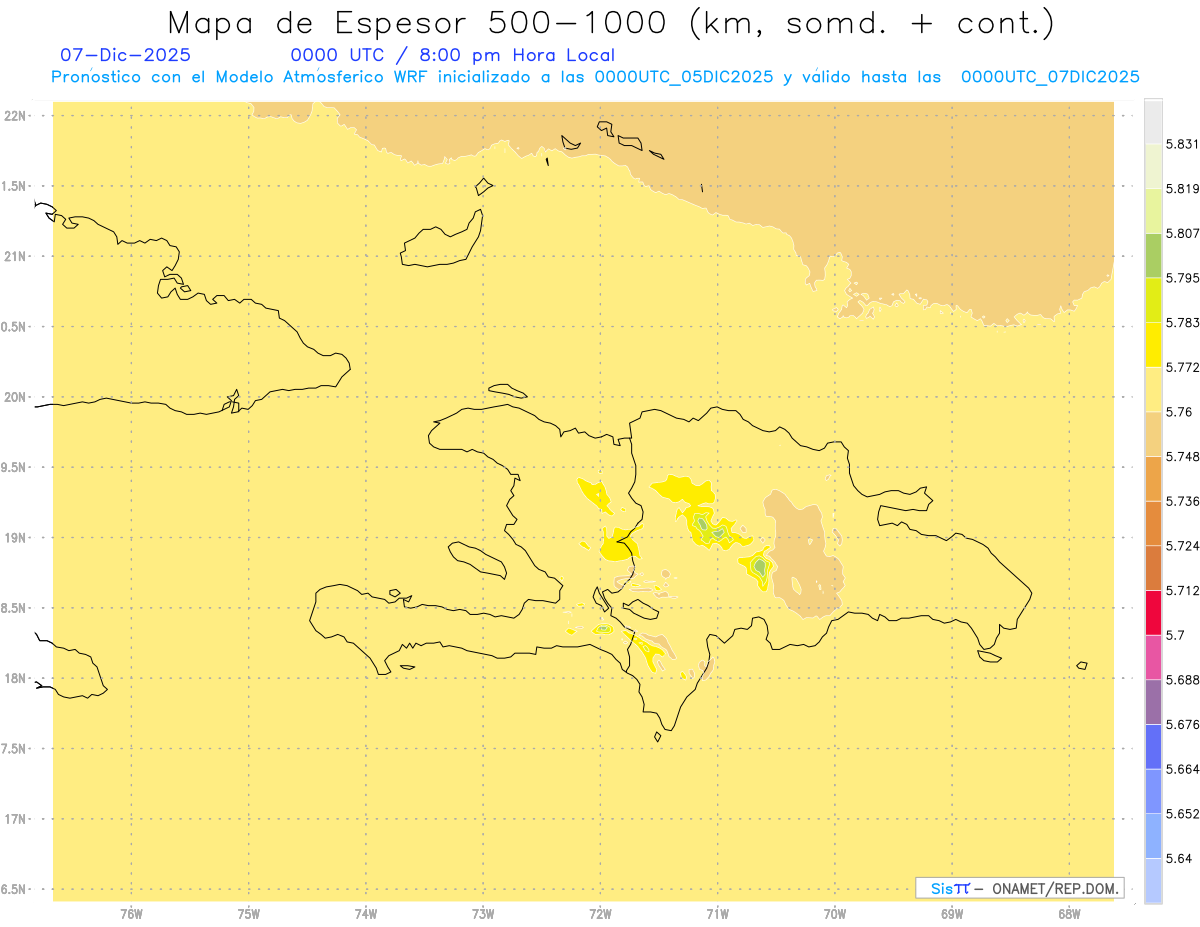Screen dimensions: 1200x927
Task: Click the '5.64' colorbar value
Action: (x=1179, y=858)
